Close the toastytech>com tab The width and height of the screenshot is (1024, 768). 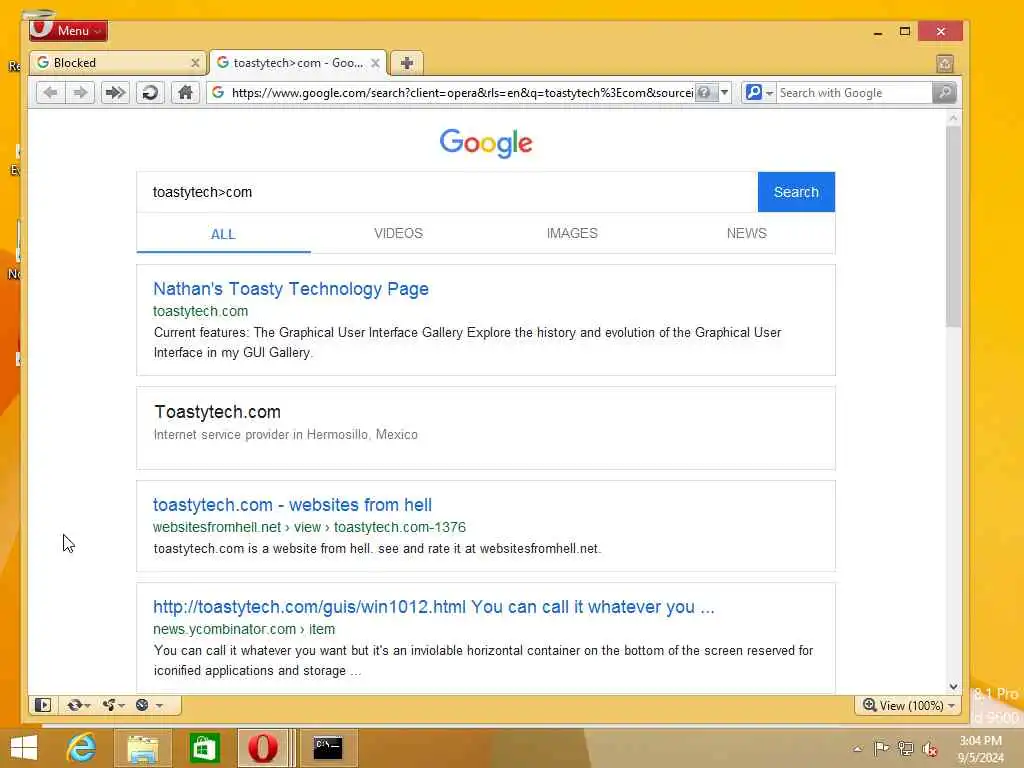(375, 63)
